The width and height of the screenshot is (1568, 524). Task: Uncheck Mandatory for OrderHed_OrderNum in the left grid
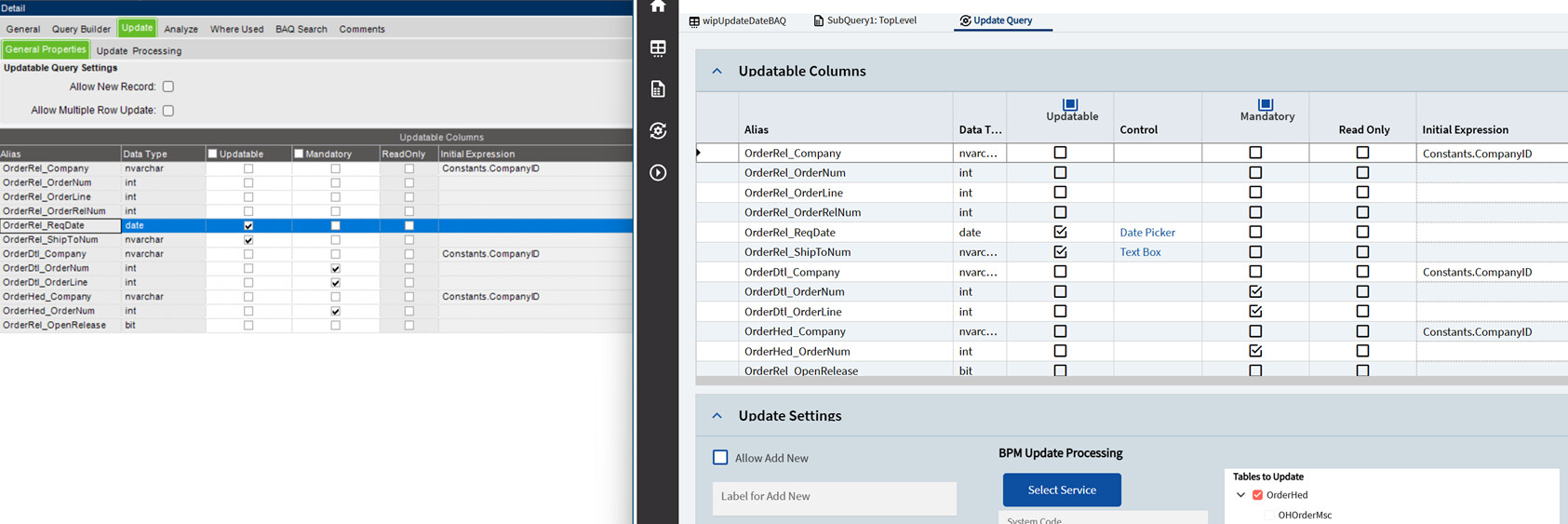click(336, 311)
